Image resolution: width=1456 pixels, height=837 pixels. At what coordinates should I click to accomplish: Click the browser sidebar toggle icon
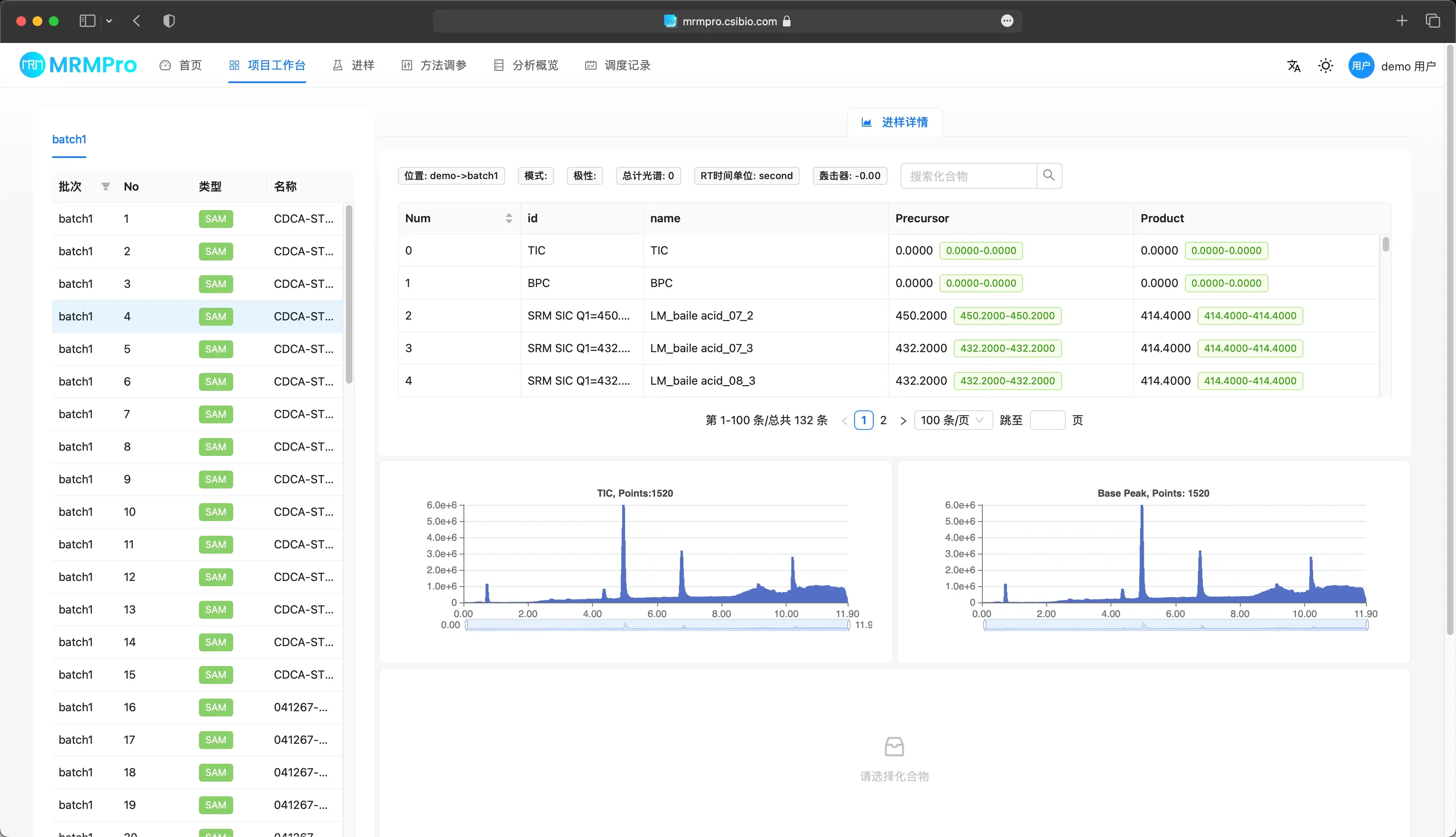click(87, 21)
